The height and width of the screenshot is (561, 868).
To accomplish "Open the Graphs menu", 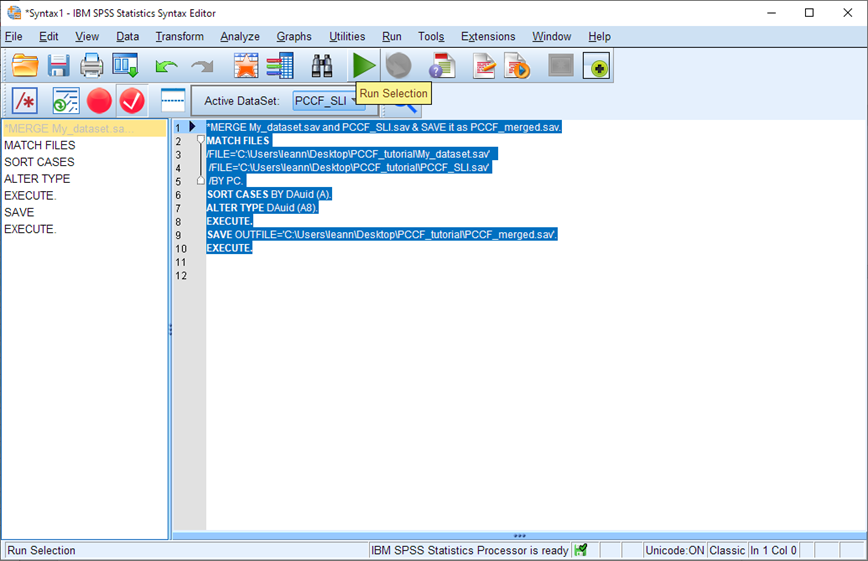I will pyautogui.click(x=294, y=37).
